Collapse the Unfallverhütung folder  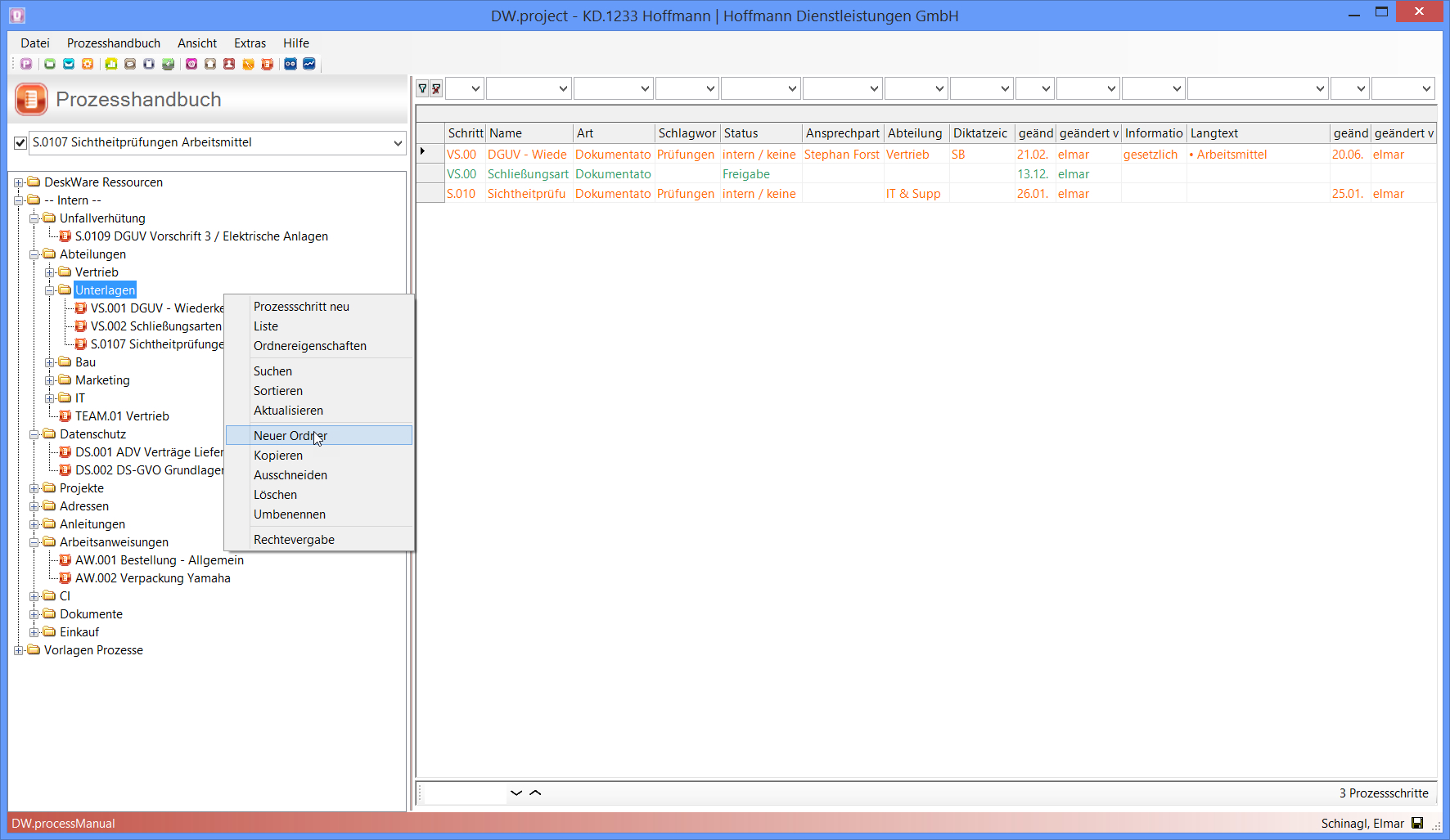(34, 218)
